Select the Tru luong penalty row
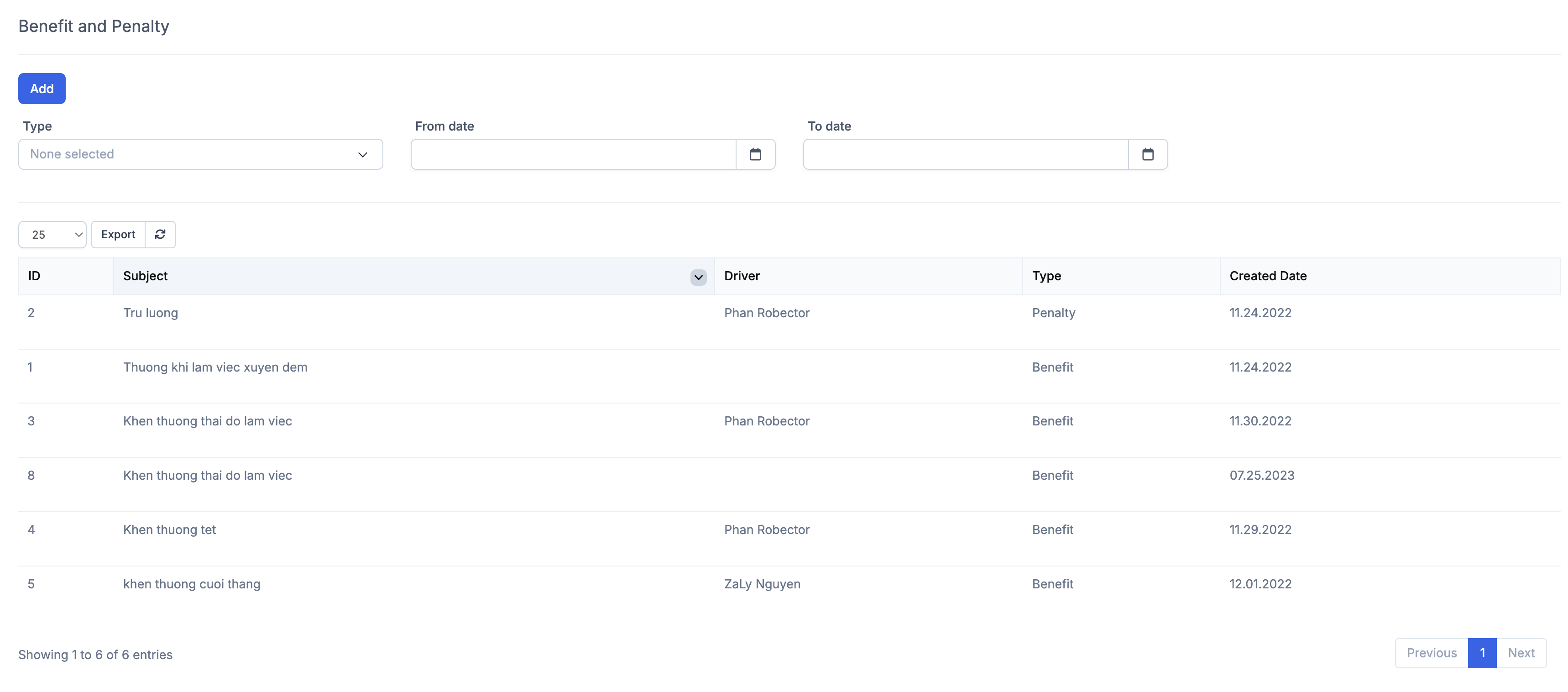 (x=150, y=313)
